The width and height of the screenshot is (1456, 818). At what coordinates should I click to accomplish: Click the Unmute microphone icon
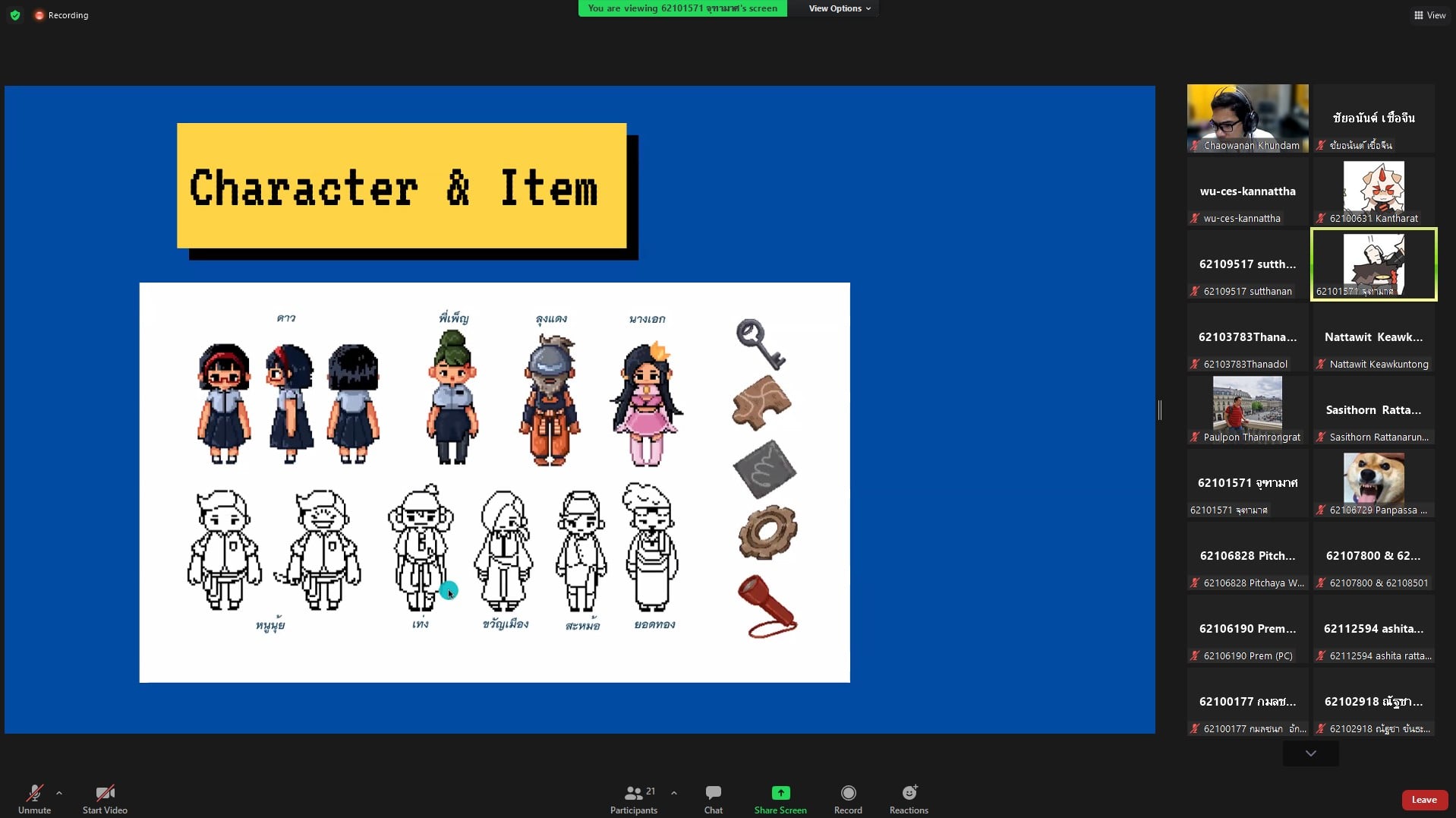click(x=34, y=793)
